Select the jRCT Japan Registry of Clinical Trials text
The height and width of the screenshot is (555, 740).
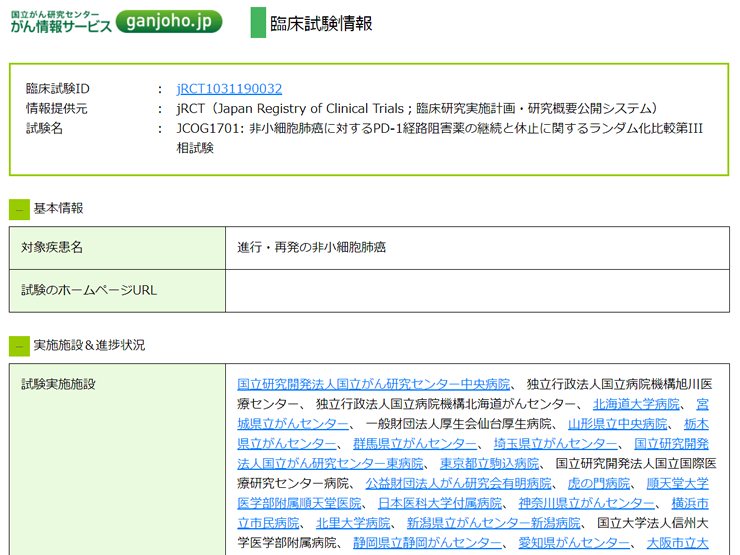[417, 109]
